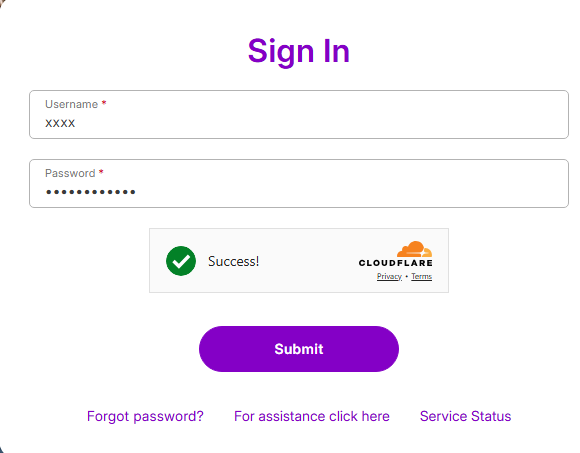Image resolution: width=580 pixels, height=453 pixels.
Task: Check the Service Status link
Action: coord(465,416)
